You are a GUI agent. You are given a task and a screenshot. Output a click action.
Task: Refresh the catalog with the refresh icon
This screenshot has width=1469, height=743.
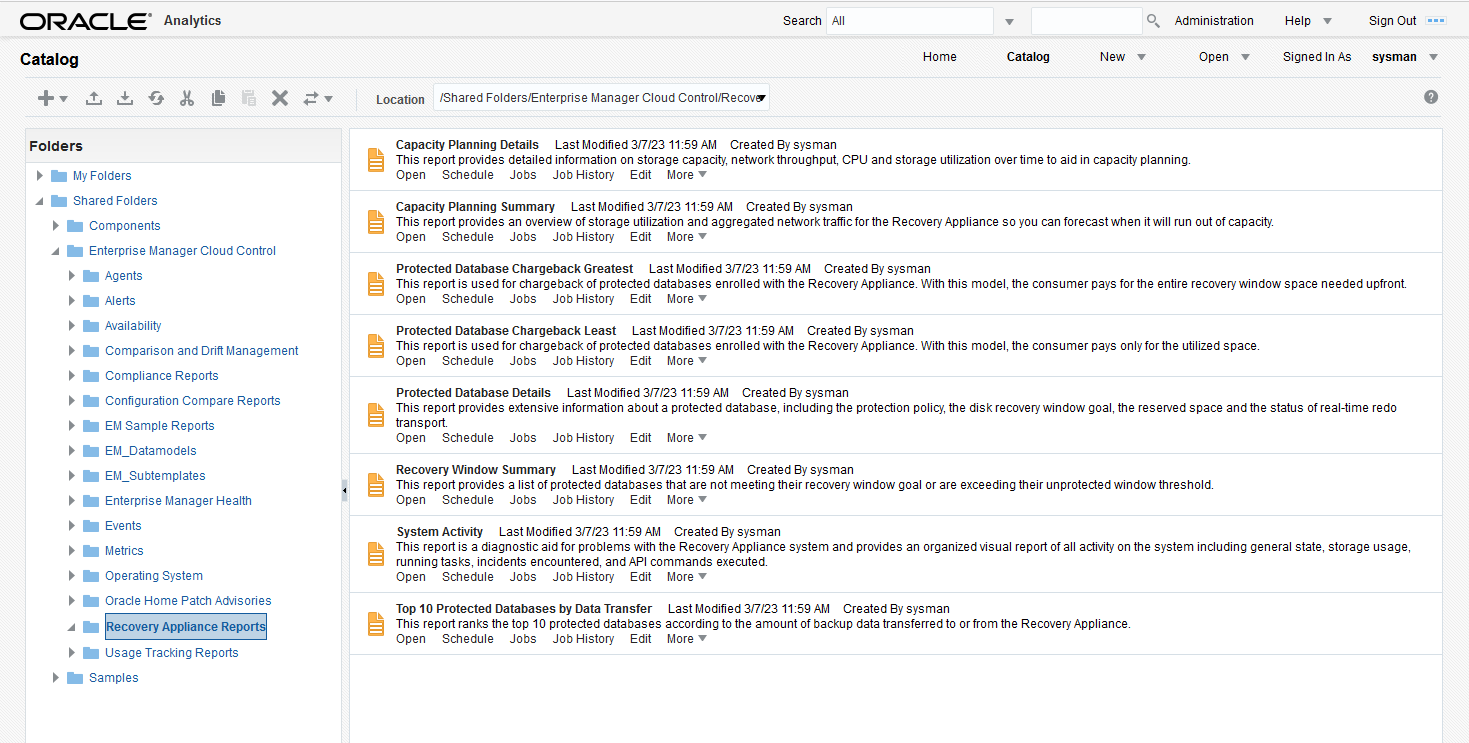click(x=156, y=98)
